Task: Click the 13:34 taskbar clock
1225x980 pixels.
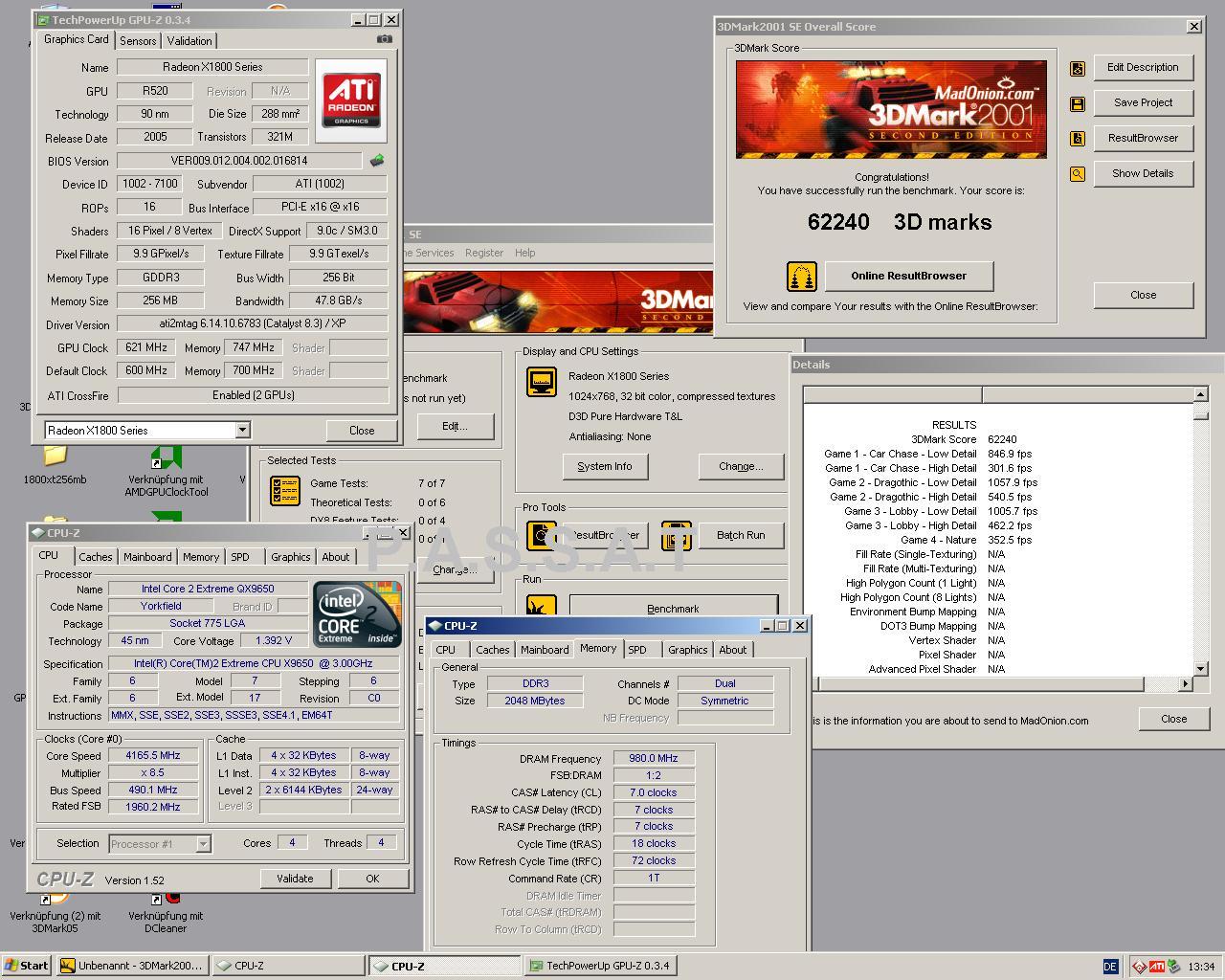Action: pos(1200,967)
